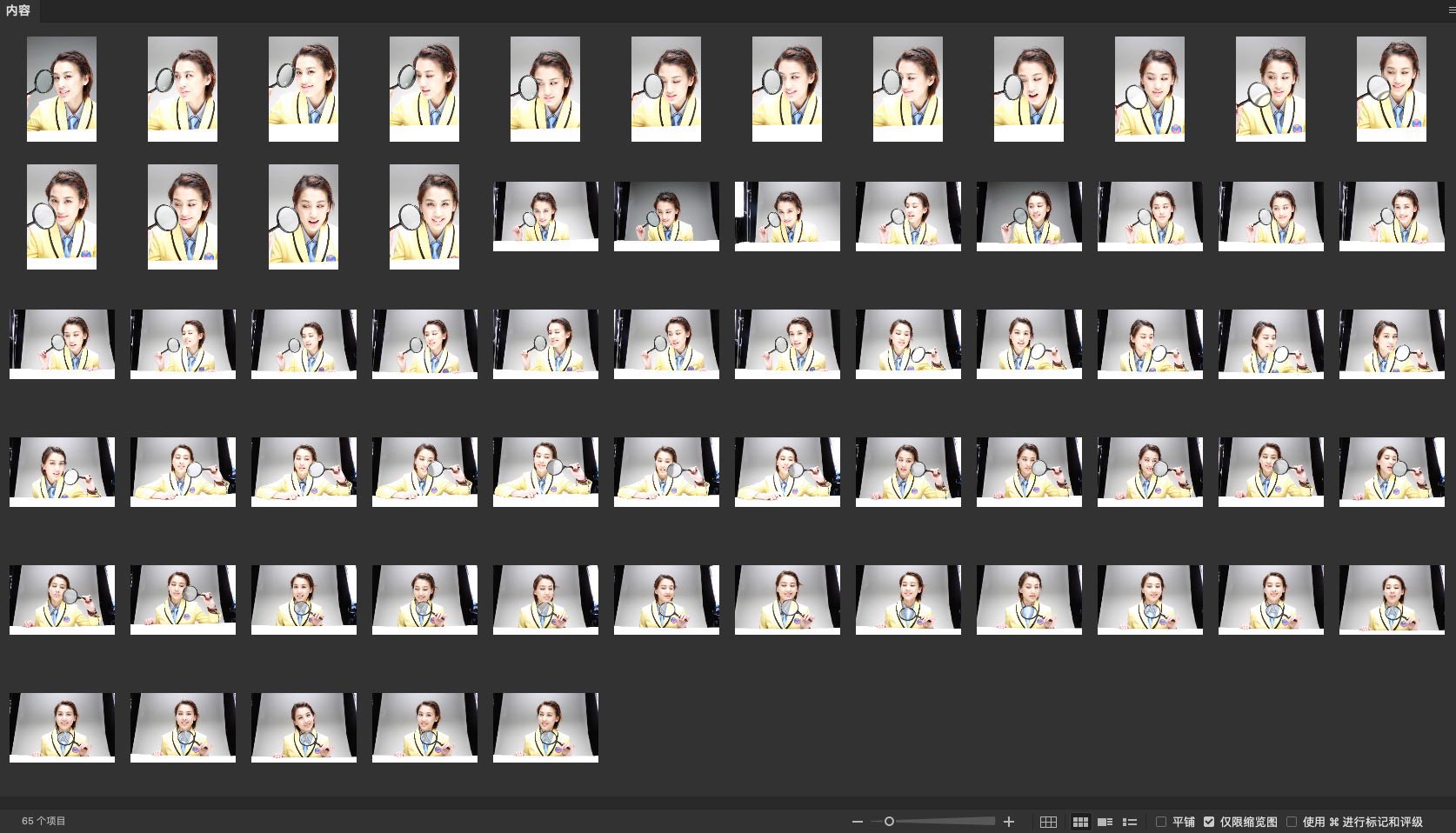The image size is (1456, 833).
Task: Switch to list view icon
Action: [x=1130, y=822]
